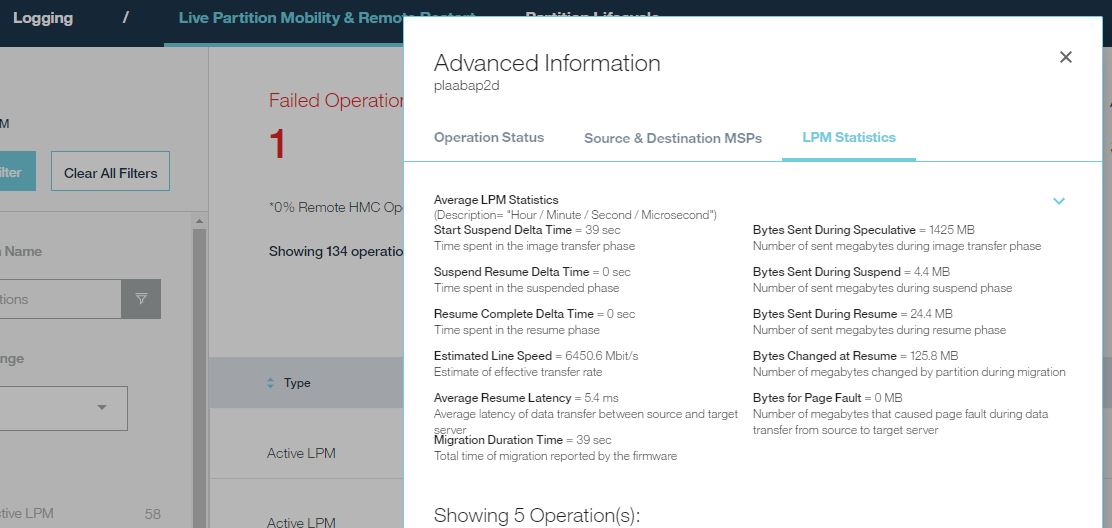Click the Active LPM 58 filter entry
The image size is (1112, 528).
[x=81, y=514]
